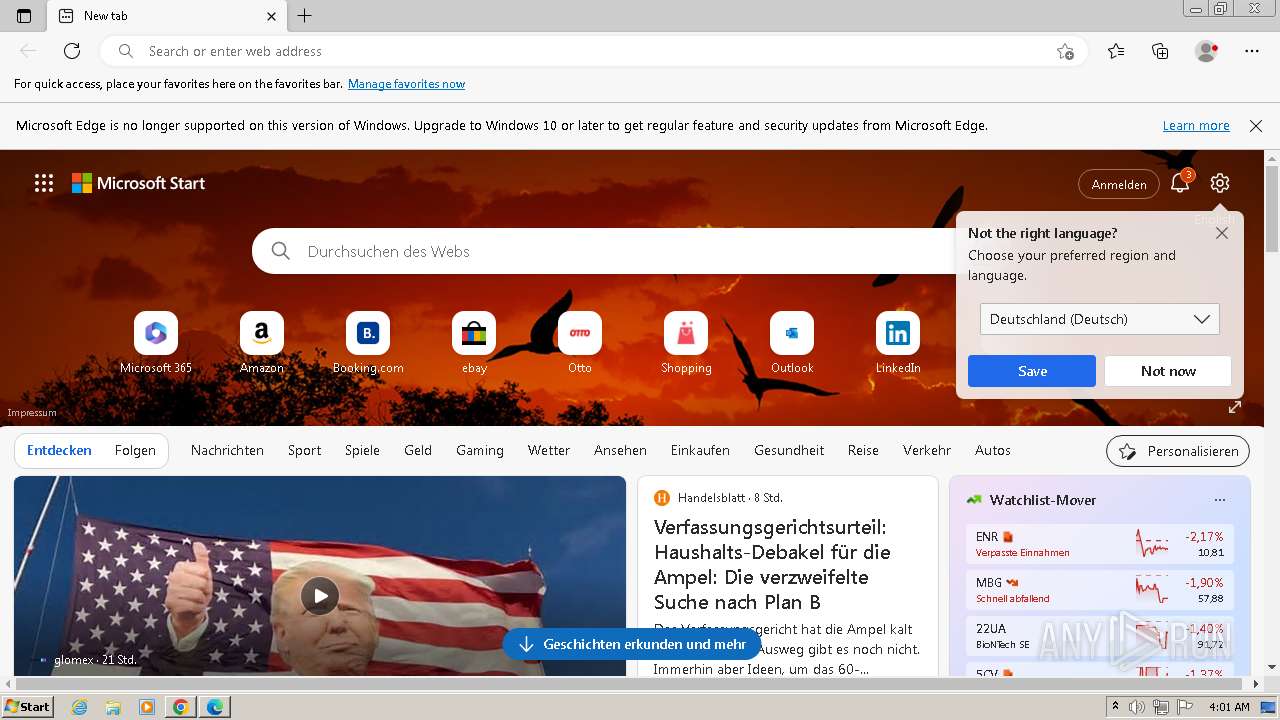Viewport: 1280px width, 720px height.
Task: Reload the page with refresh button
Action: [x=72, y=51]
